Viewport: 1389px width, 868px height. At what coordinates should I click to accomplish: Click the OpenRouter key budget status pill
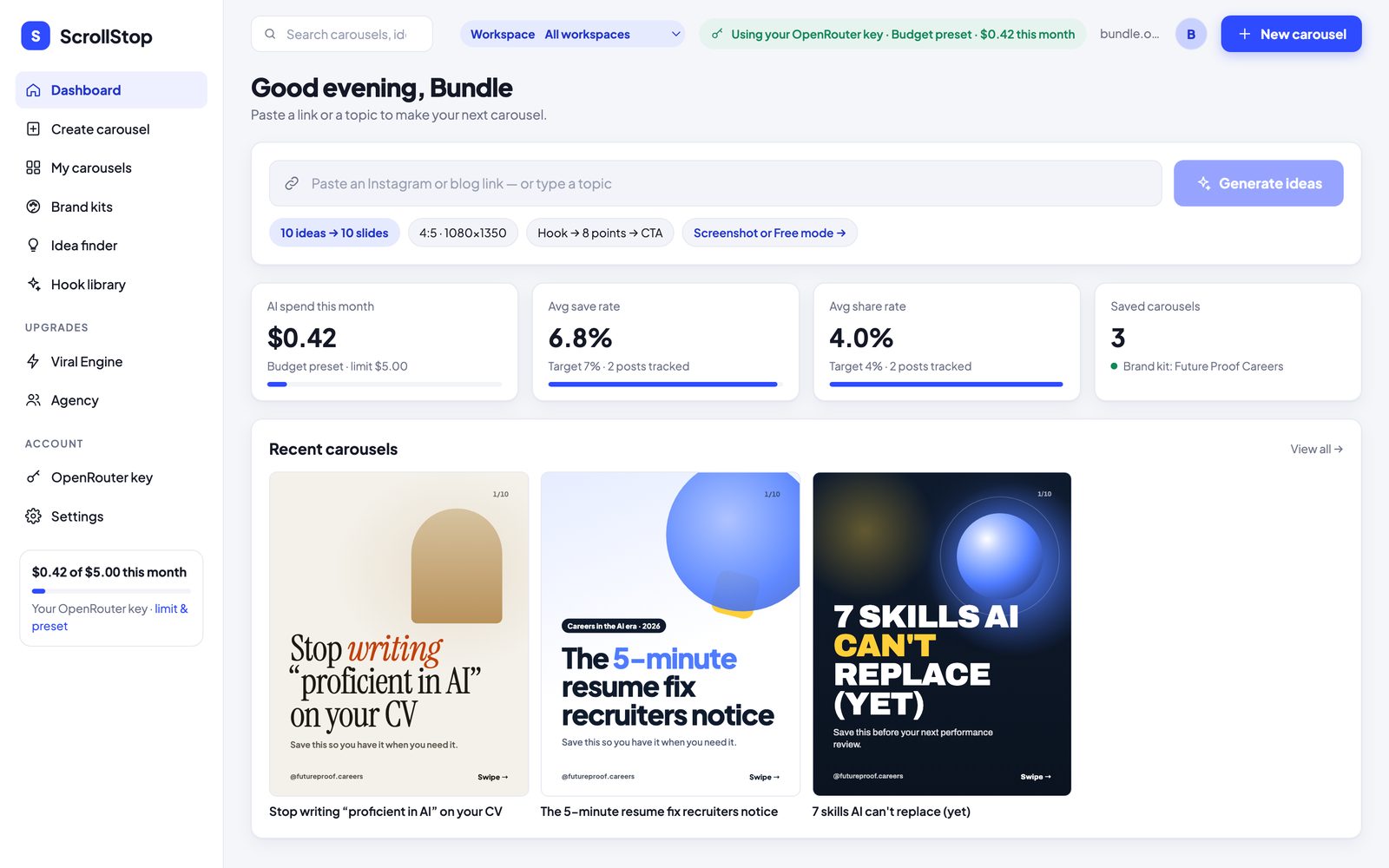(x=892, y=34)
